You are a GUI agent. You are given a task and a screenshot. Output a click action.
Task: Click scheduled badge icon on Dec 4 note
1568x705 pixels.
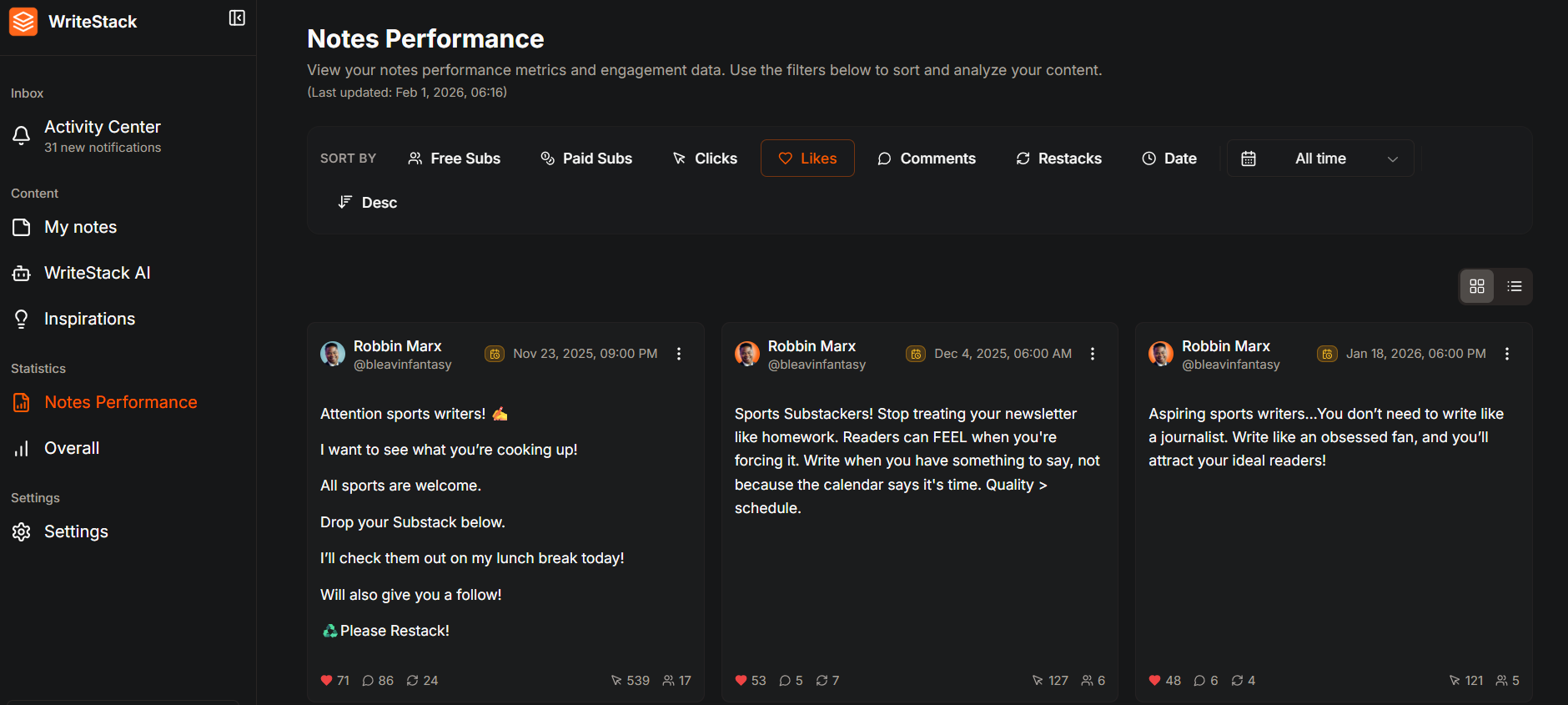[916, 354]
